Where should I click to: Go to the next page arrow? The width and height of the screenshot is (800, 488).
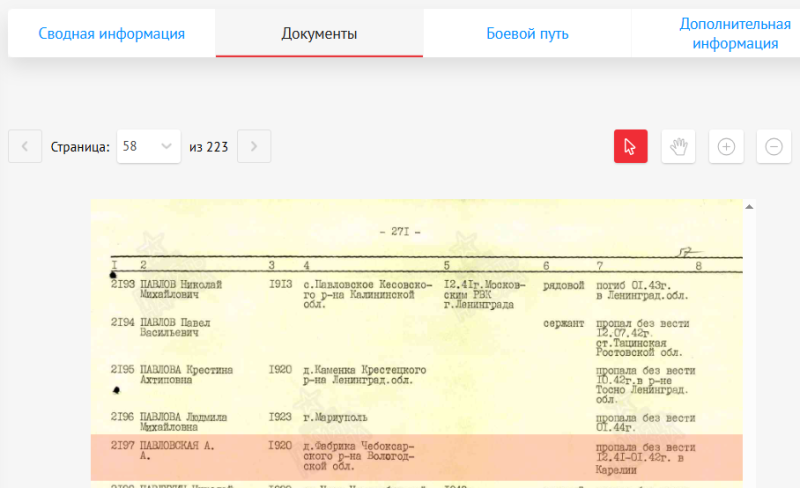(x=254, y=147)
